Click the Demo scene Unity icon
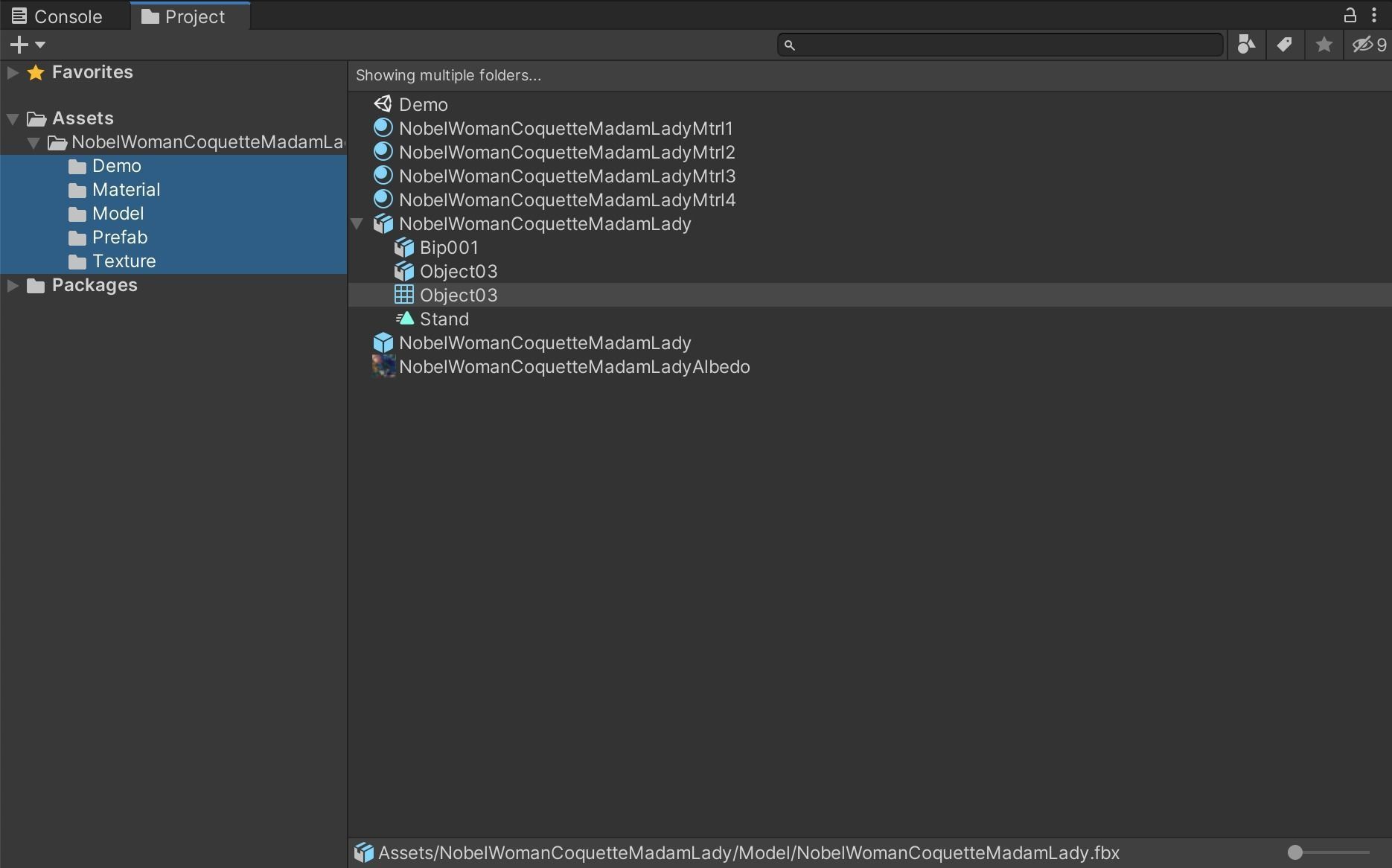The height and width of the screenshot is (868, 1392). click(383, 104)
